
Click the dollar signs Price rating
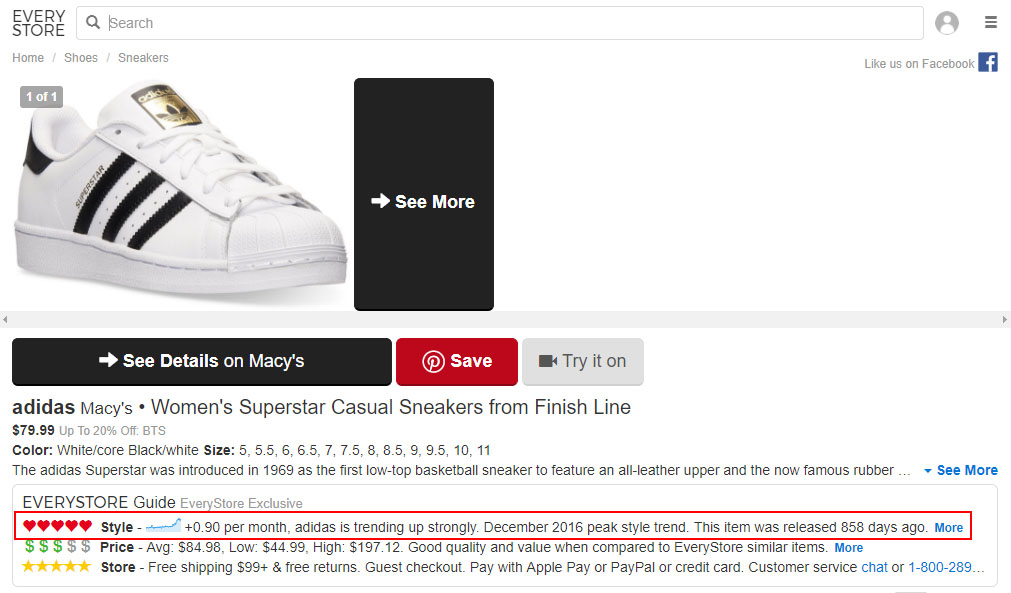57,547
